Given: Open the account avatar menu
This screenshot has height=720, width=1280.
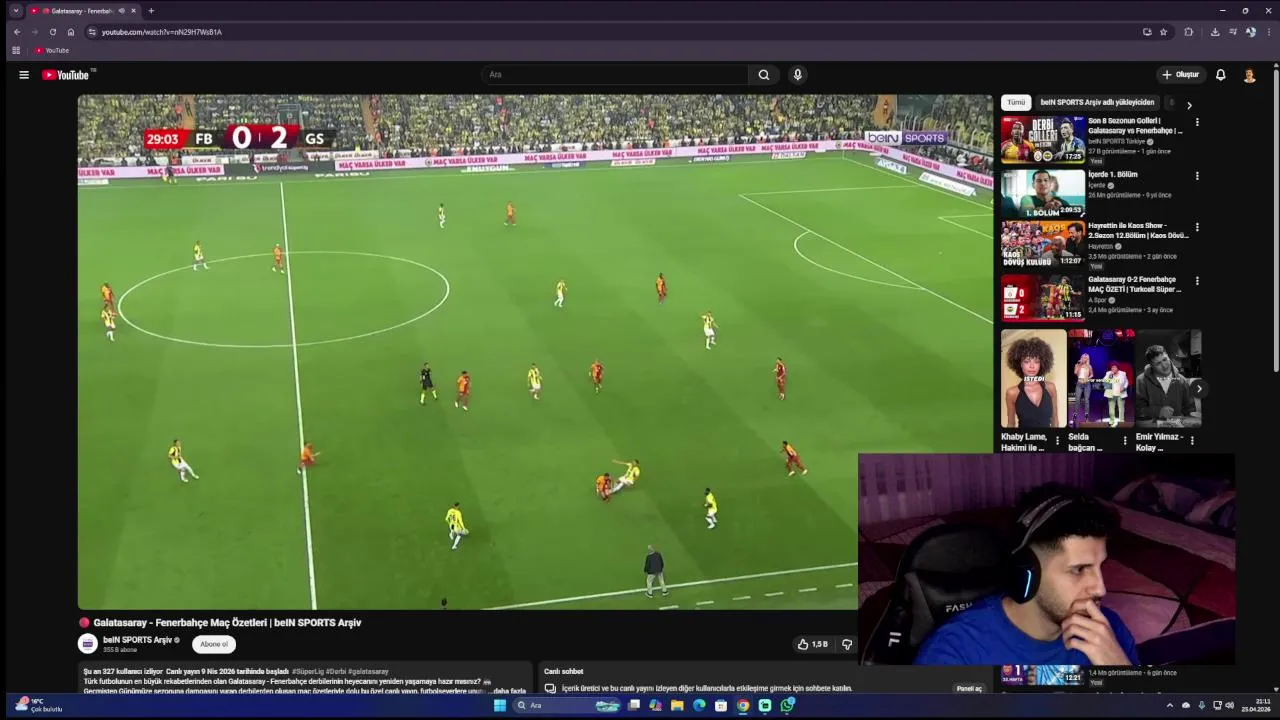Looking at the screenshot, I should tap(1249, 75).
